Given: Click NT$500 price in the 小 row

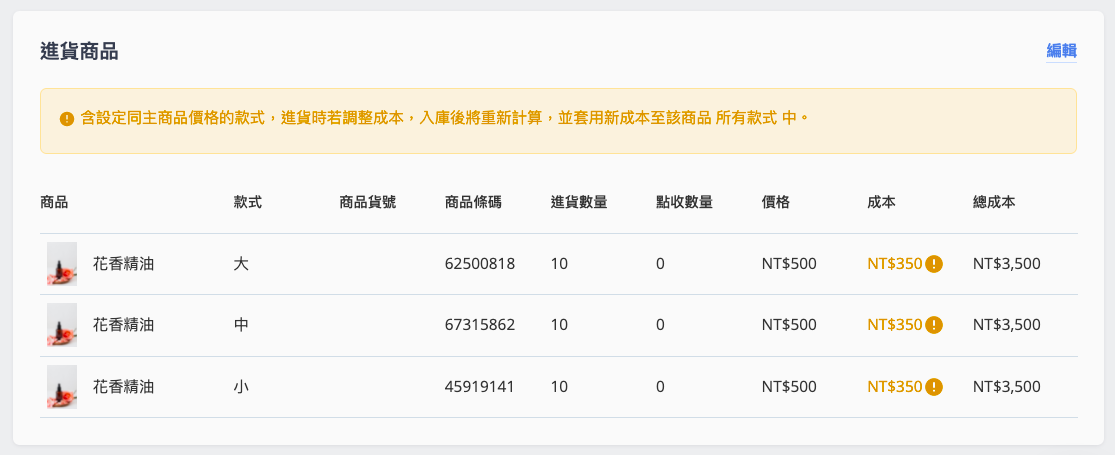Looking at the screenshot, I should (x=789, y=387).
